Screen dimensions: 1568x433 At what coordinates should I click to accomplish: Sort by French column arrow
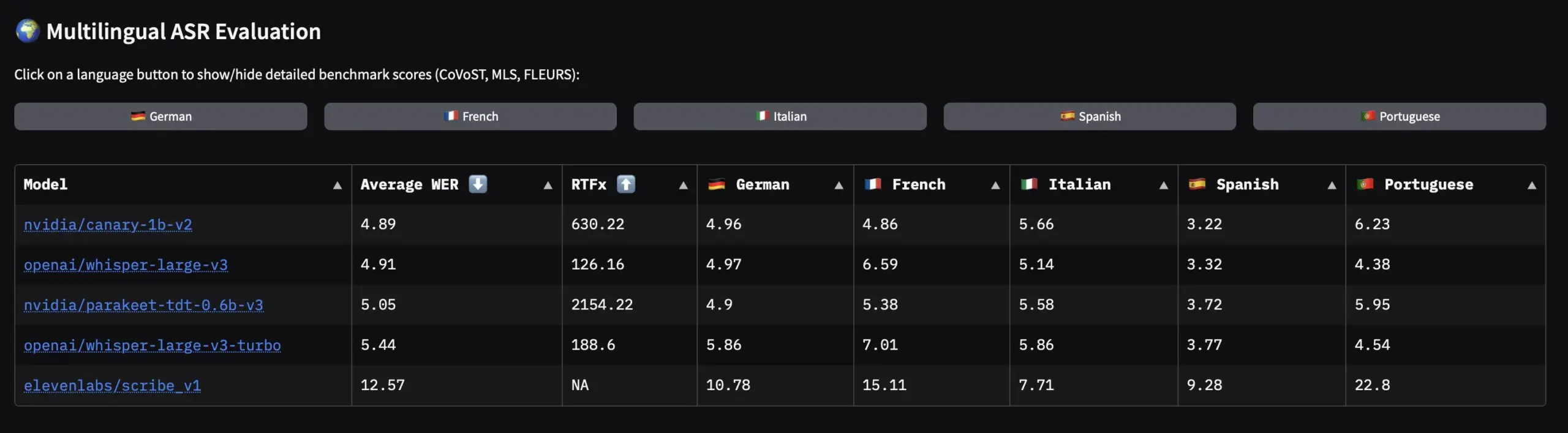[x=996, y=186]
